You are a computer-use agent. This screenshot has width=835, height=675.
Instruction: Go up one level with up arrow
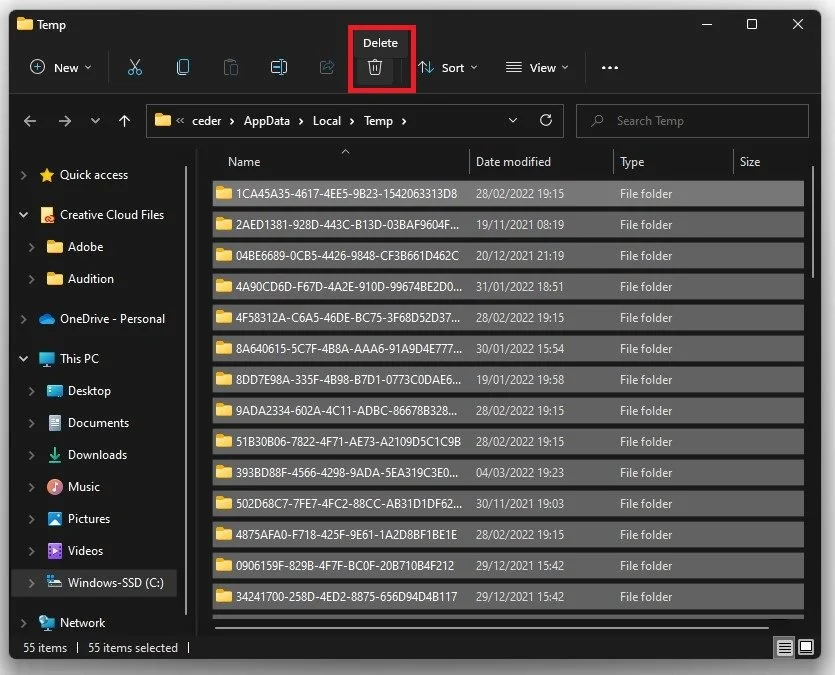point(124,121)
